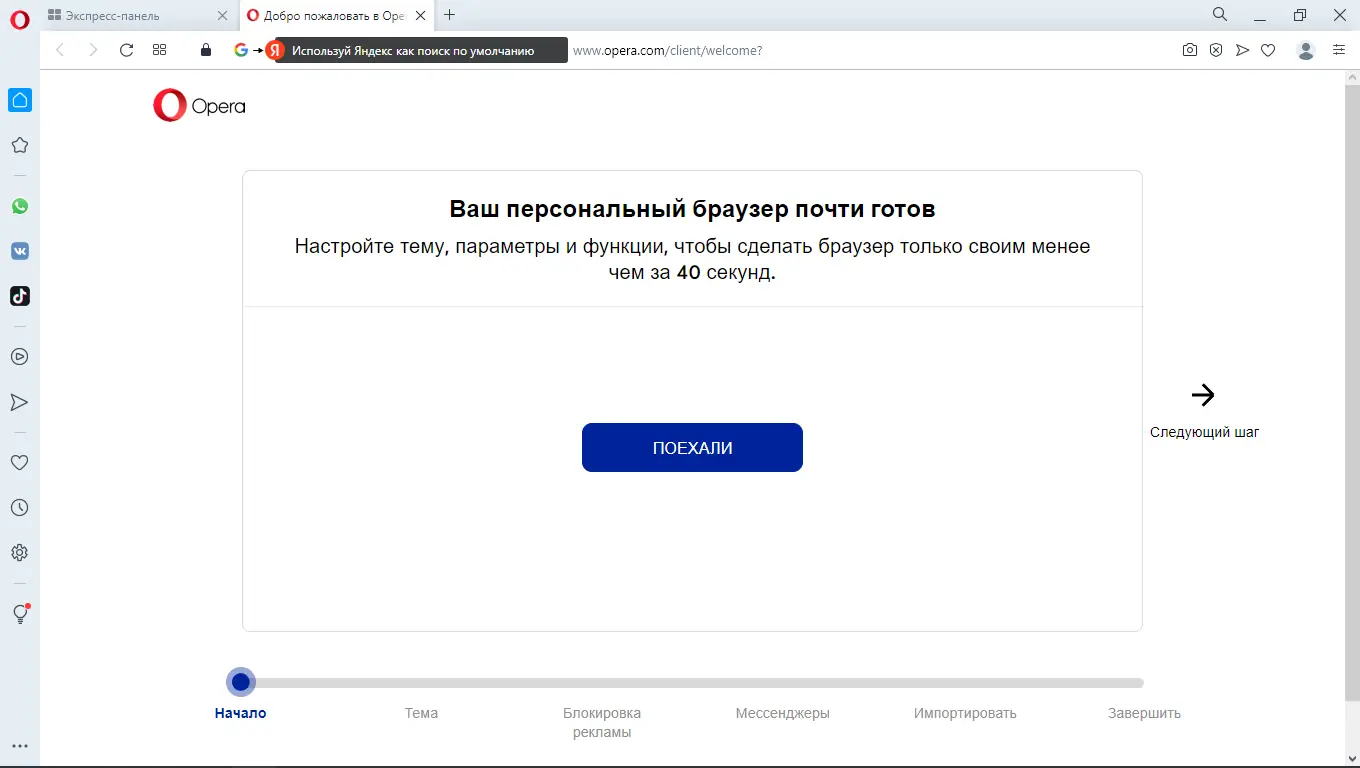This screenshot has width=1360, height=768.
Task: Open TikTok from the sidebar
Action: click(x=20, y=296)
